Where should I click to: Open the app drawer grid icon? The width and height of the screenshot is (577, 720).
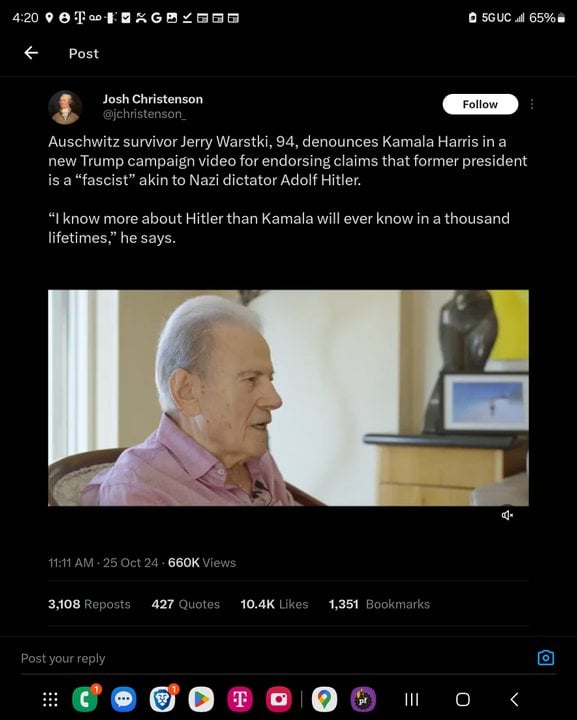(50, 699)
